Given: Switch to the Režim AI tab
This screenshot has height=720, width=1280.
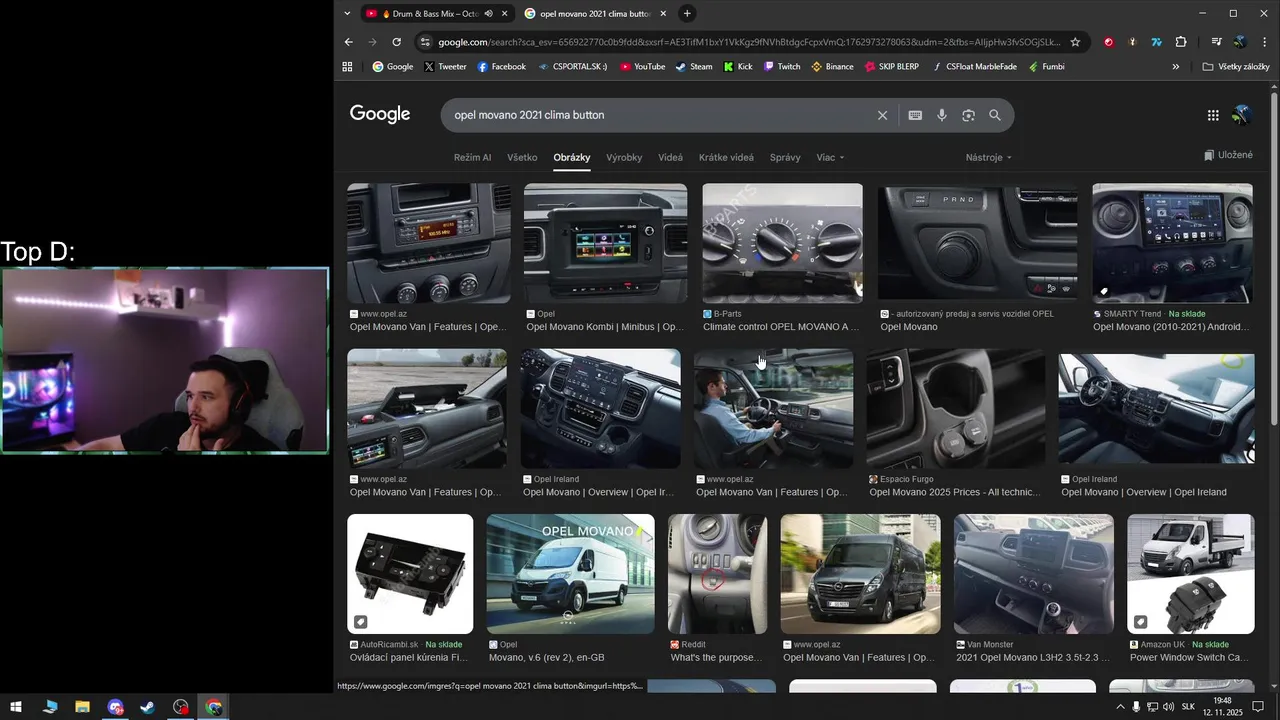Looking at the screenshot, I should tap(472, 158).
